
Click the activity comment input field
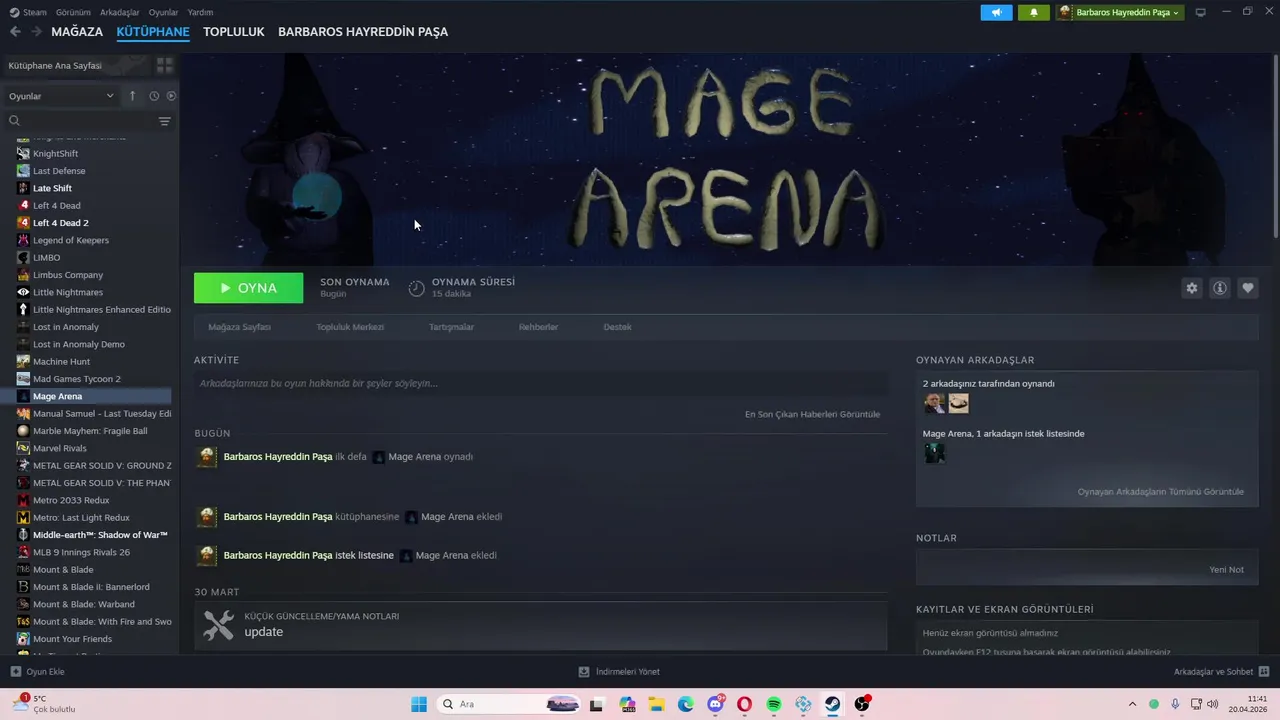(541, 383)
